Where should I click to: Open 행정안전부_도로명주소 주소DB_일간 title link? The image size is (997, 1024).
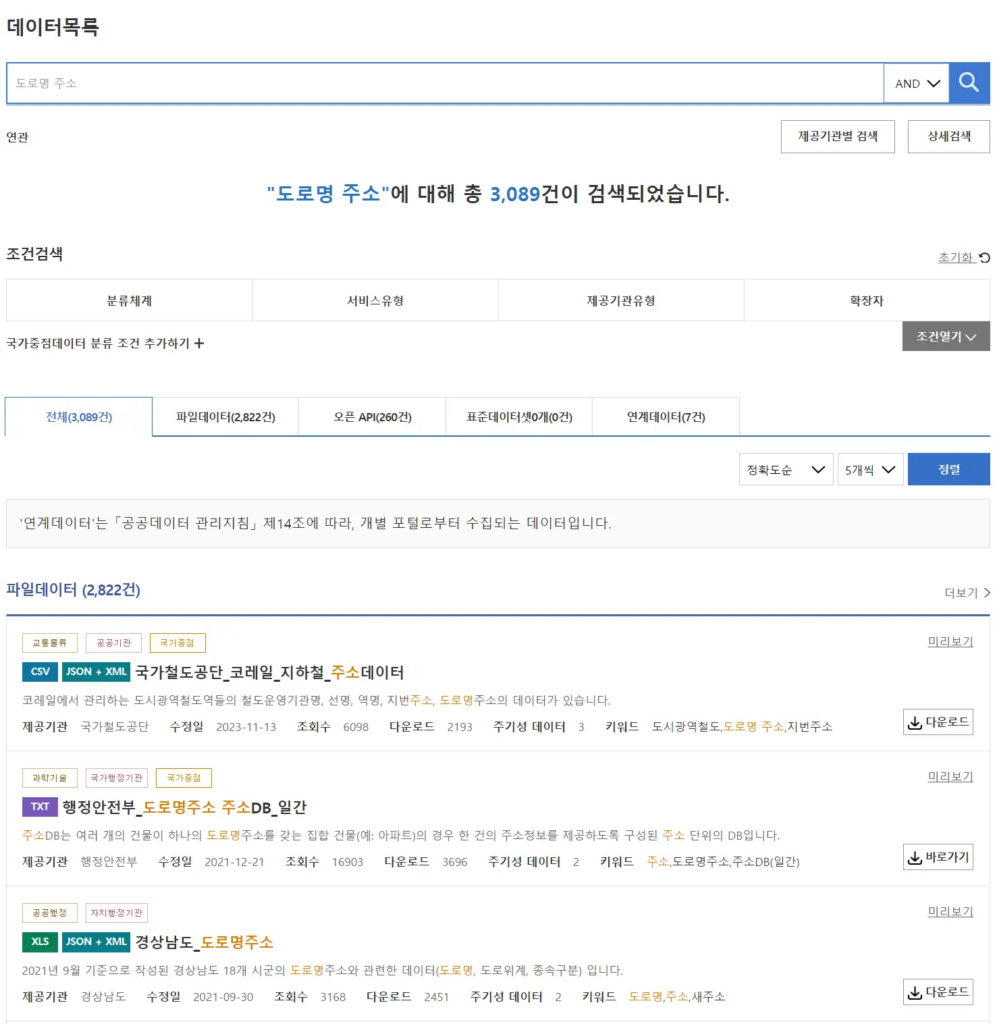[x=184, y=807]
